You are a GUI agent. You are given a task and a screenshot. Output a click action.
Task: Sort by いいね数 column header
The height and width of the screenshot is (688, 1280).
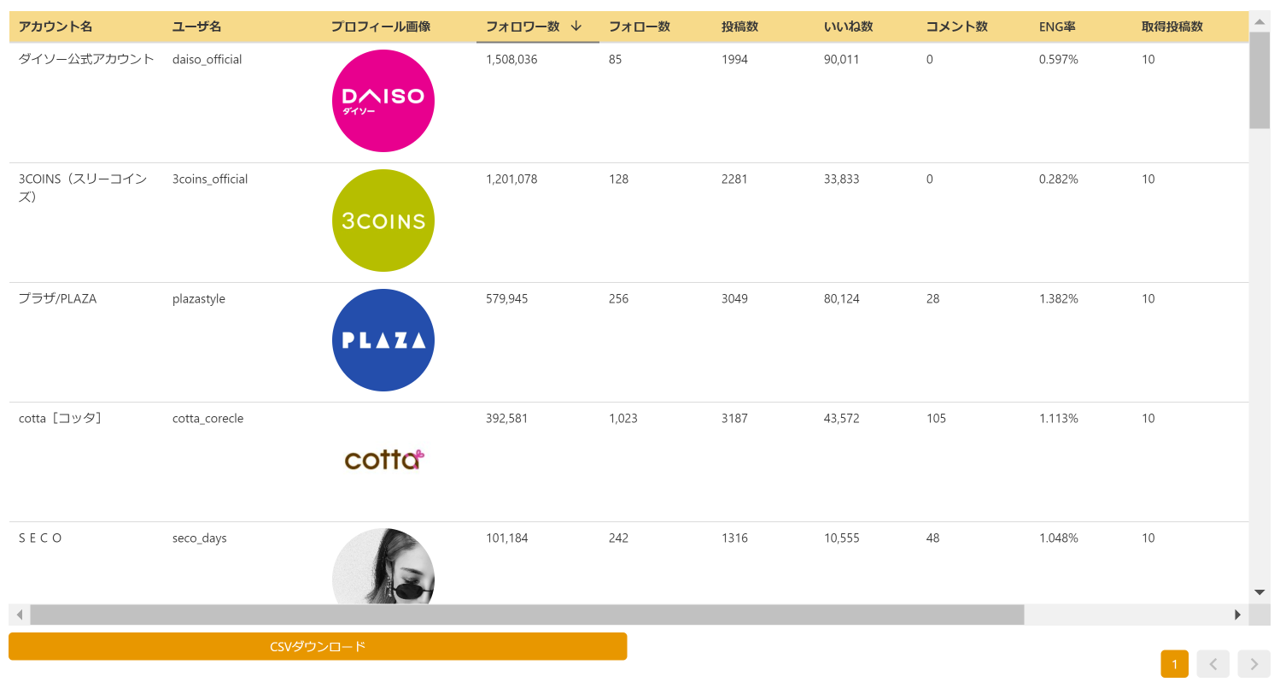848,26
